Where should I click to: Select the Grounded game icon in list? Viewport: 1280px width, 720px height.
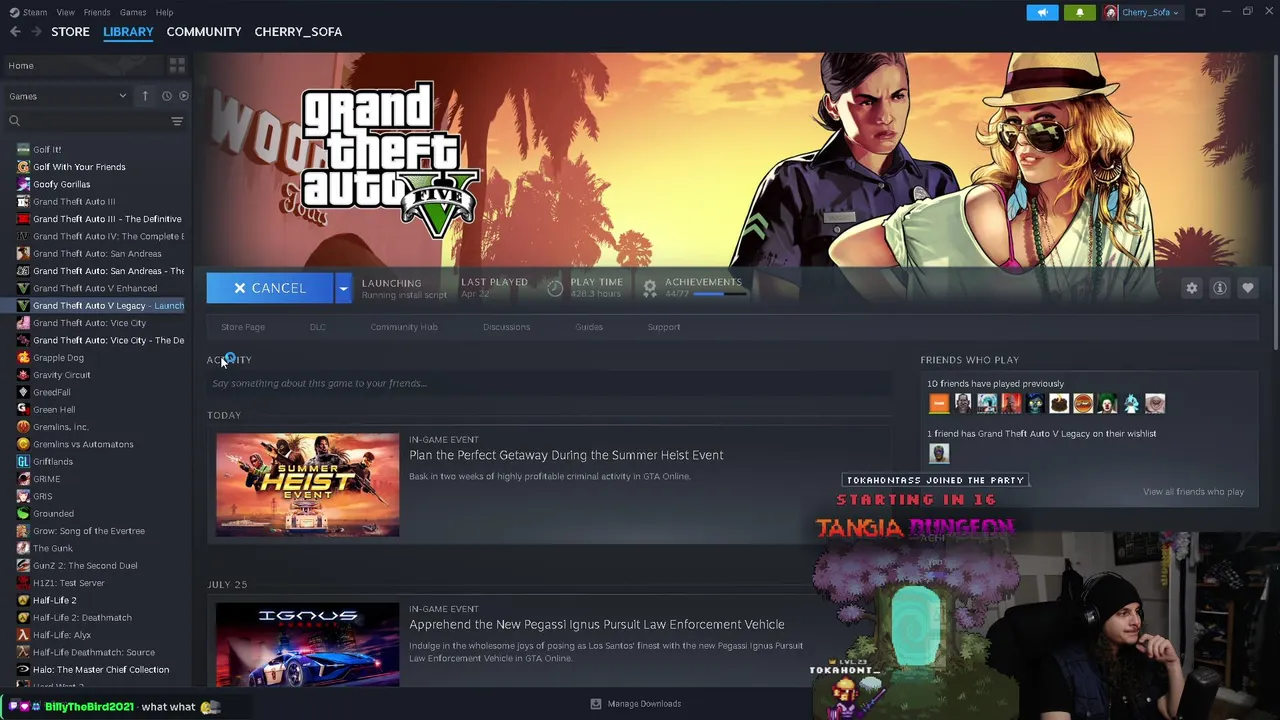tap(23, 514)
